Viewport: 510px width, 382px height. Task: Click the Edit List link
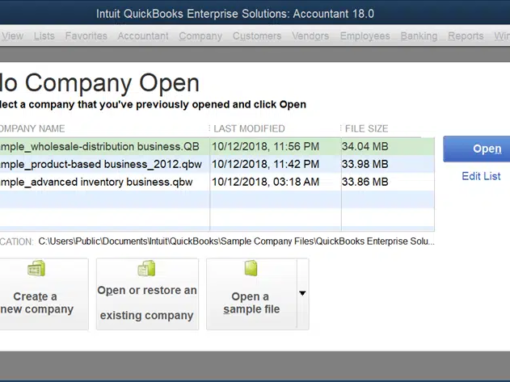(481, 176)
